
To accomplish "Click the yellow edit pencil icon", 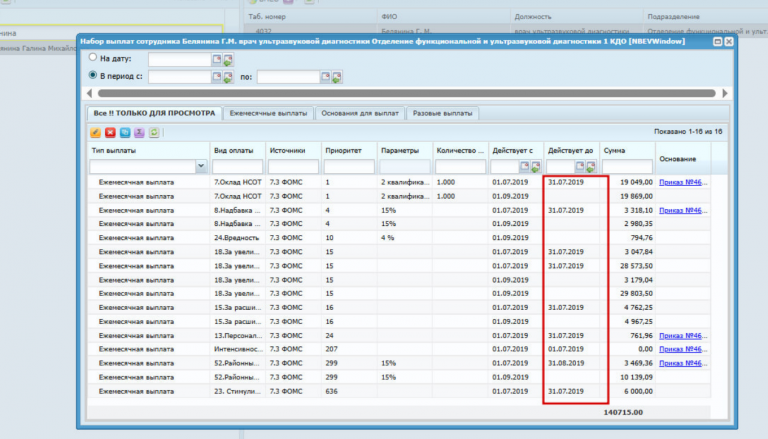I will [95, 132].
